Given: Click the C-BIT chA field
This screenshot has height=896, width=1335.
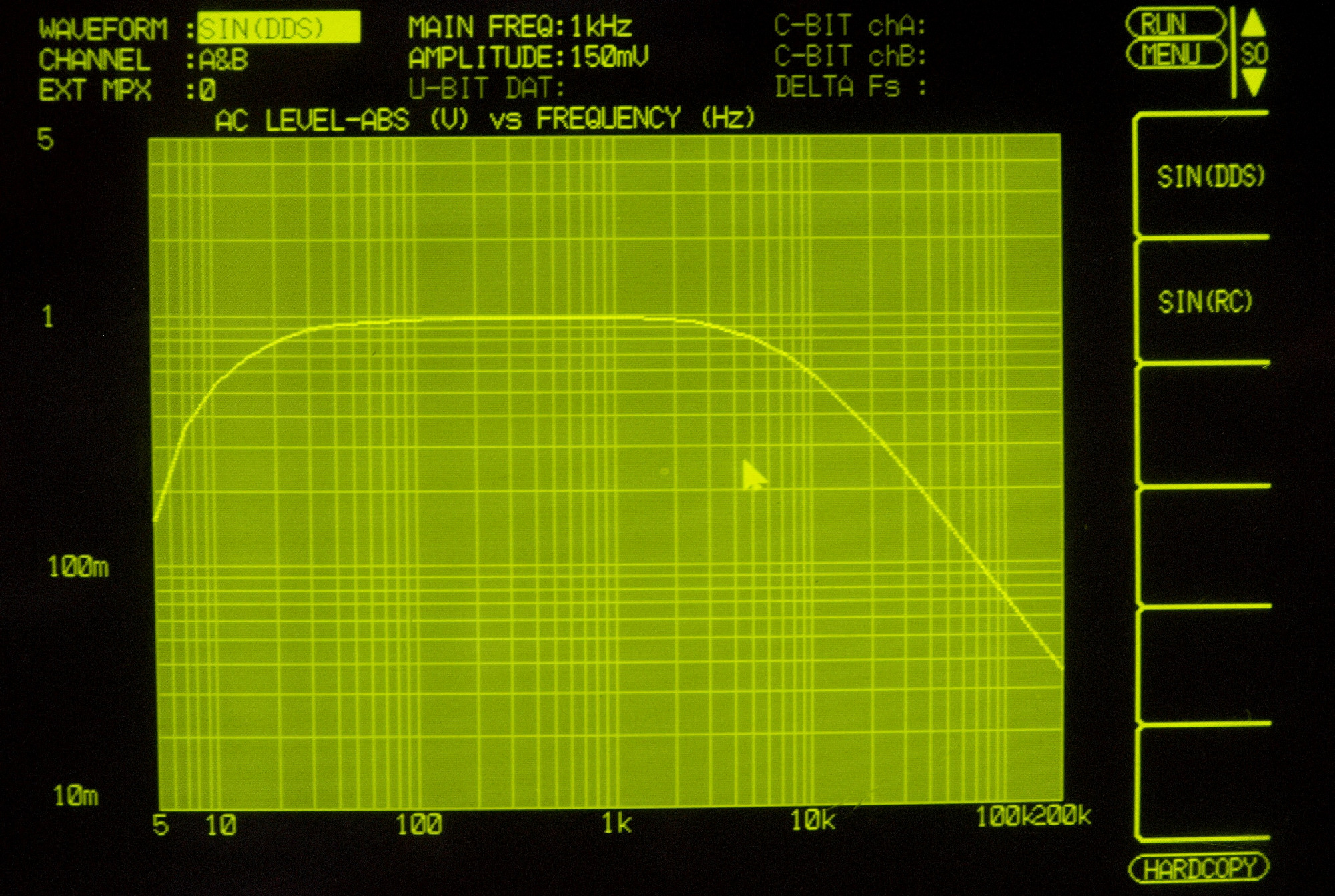Looking at the screenshot, I should [850, 26].
